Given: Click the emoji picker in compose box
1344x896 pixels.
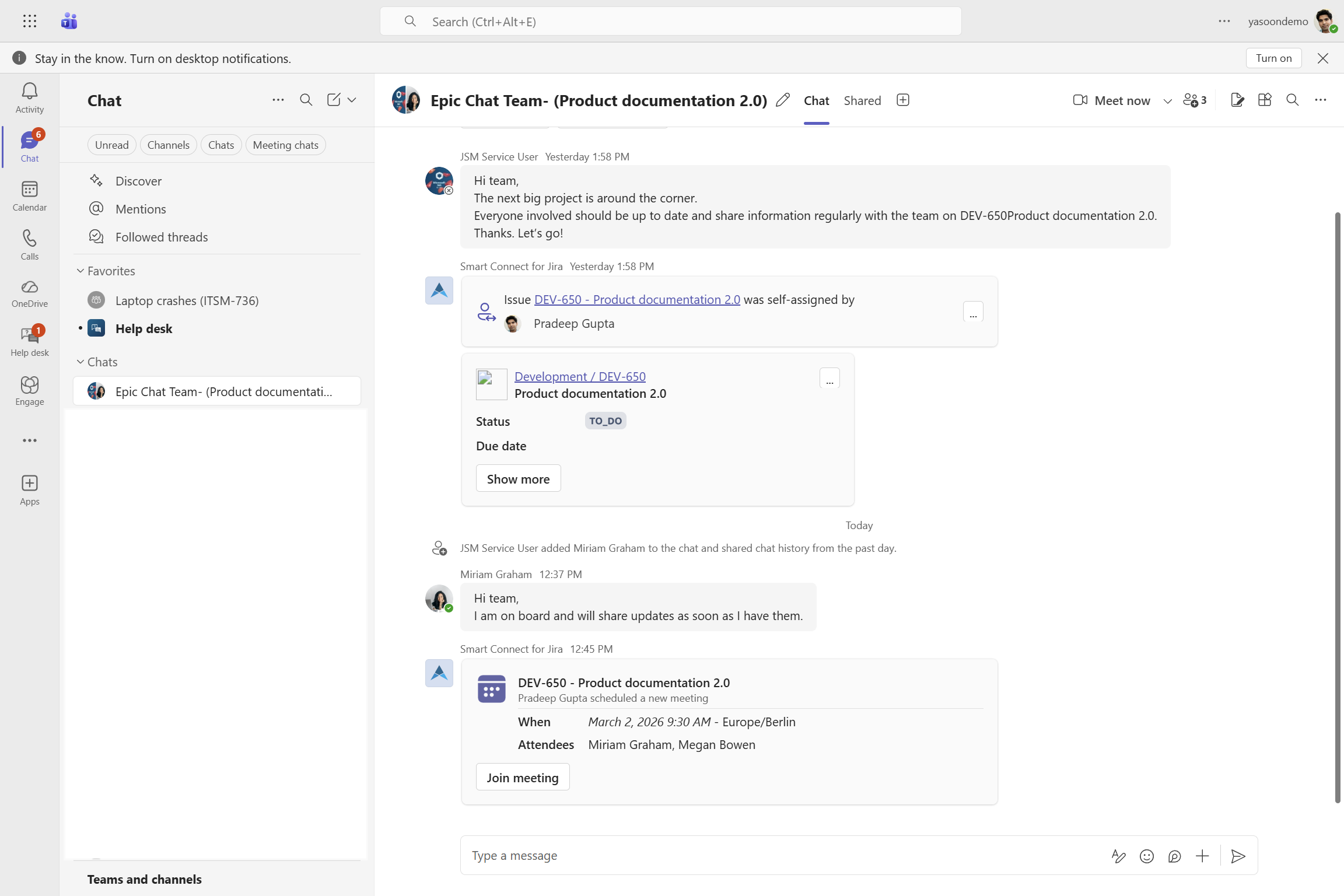Looking at the screenshot, I should (x=1146, y=856).
